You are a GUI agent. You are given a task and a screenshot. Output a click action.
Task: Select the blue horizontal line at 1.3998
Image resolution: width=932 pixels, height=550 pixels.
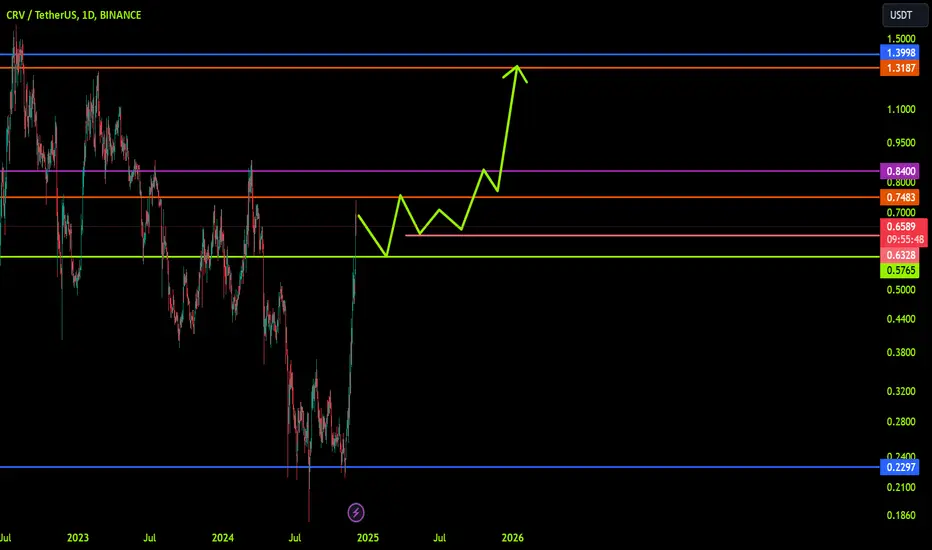(440, 54)
